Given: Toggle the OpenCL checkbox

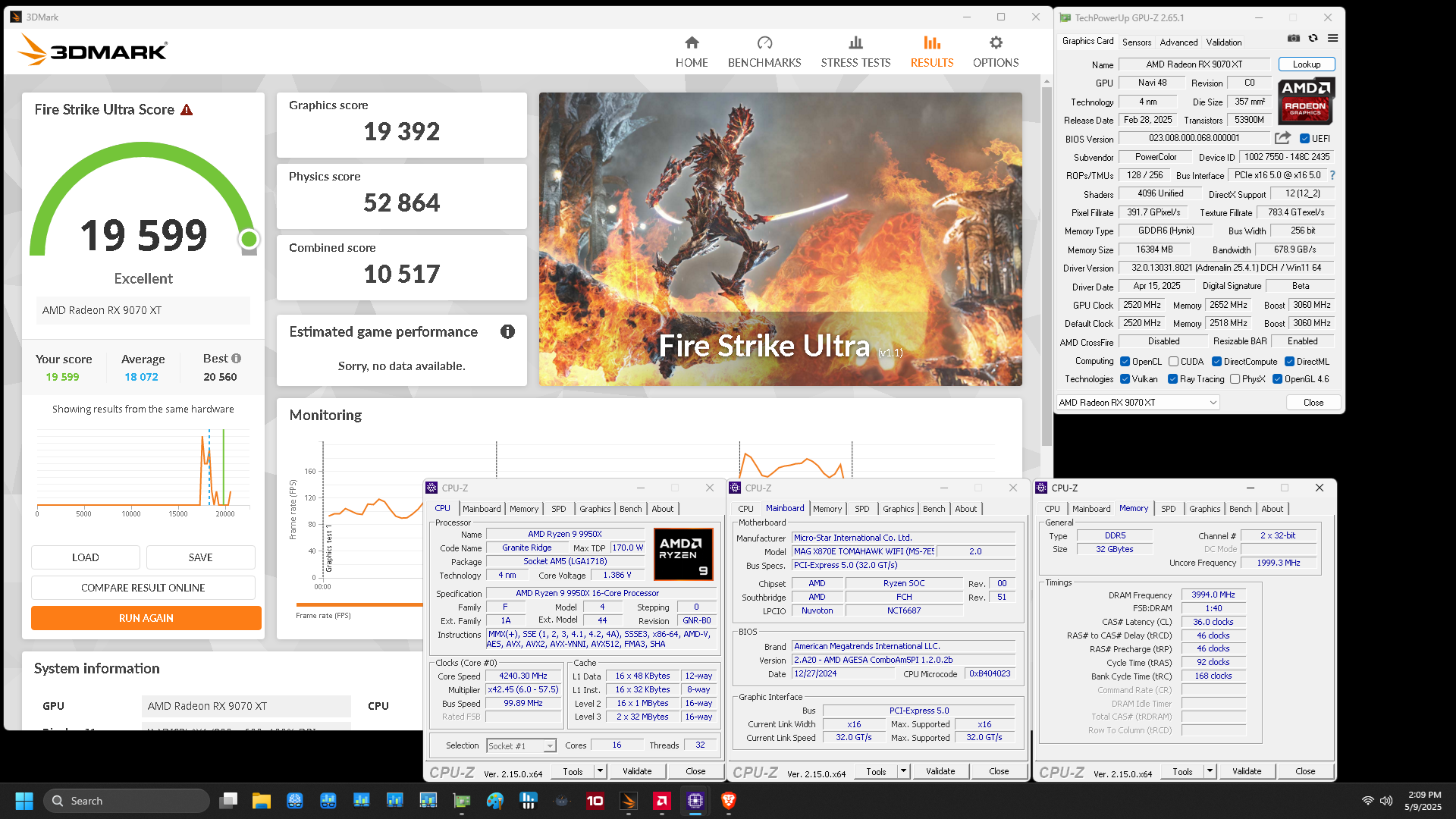Looking at the screenshot, I should (x=1125, y=362).
